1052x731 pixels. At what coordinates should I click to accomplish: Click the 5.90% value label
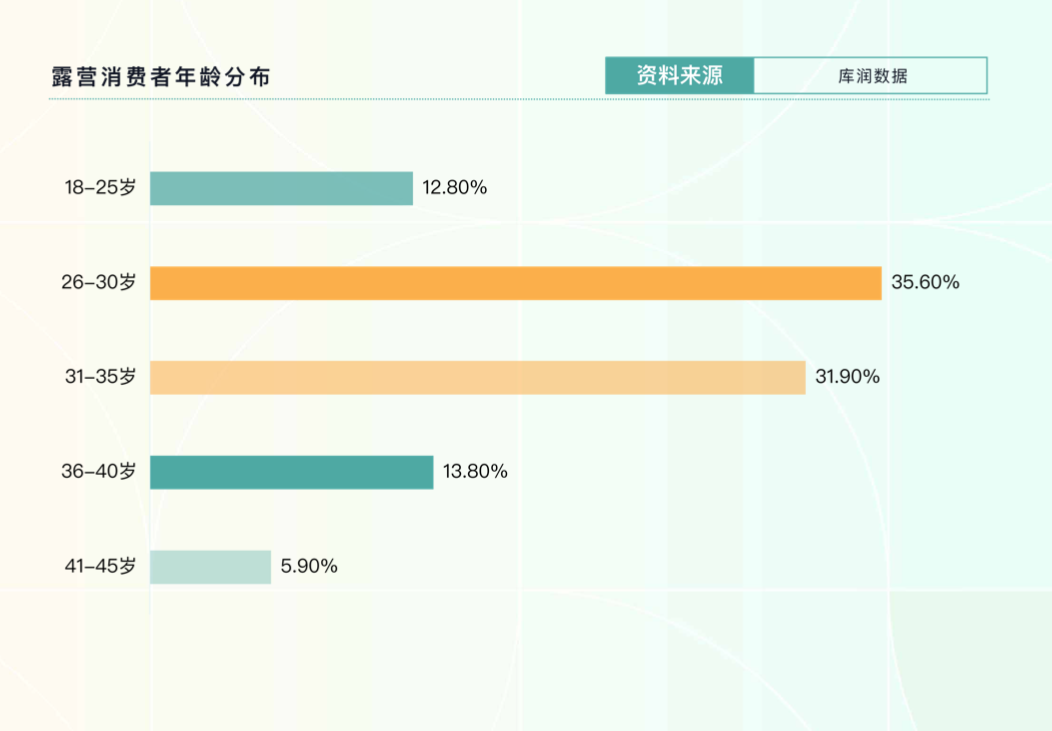tap(309, 566)
